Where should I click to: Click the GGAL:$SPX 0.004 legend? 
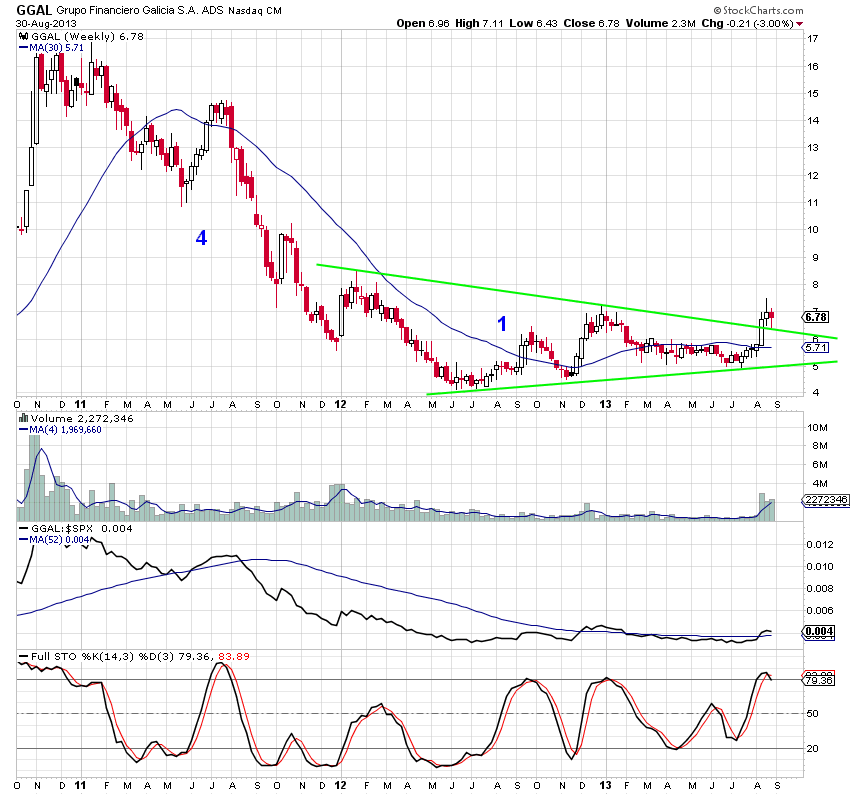76,528
